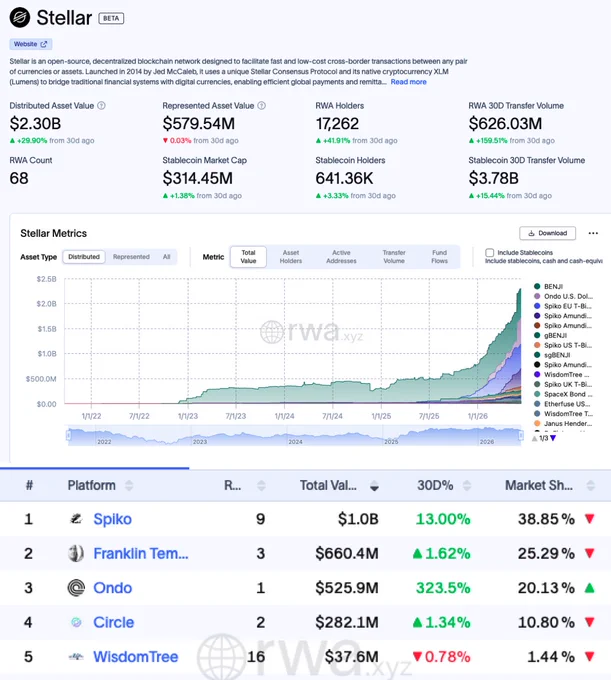Toggle Ondo U.S. Dol... legend series
Screen dimensions: 611x680
coord(563,296)
